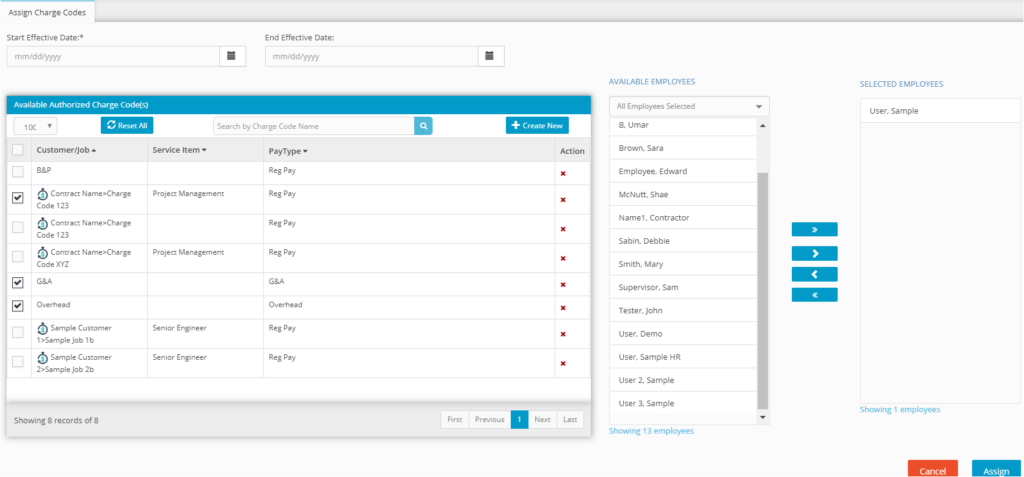This screenshot has height=477, width=1024.
Task: Go to the Next page in pagination
Action: [542, 420]
